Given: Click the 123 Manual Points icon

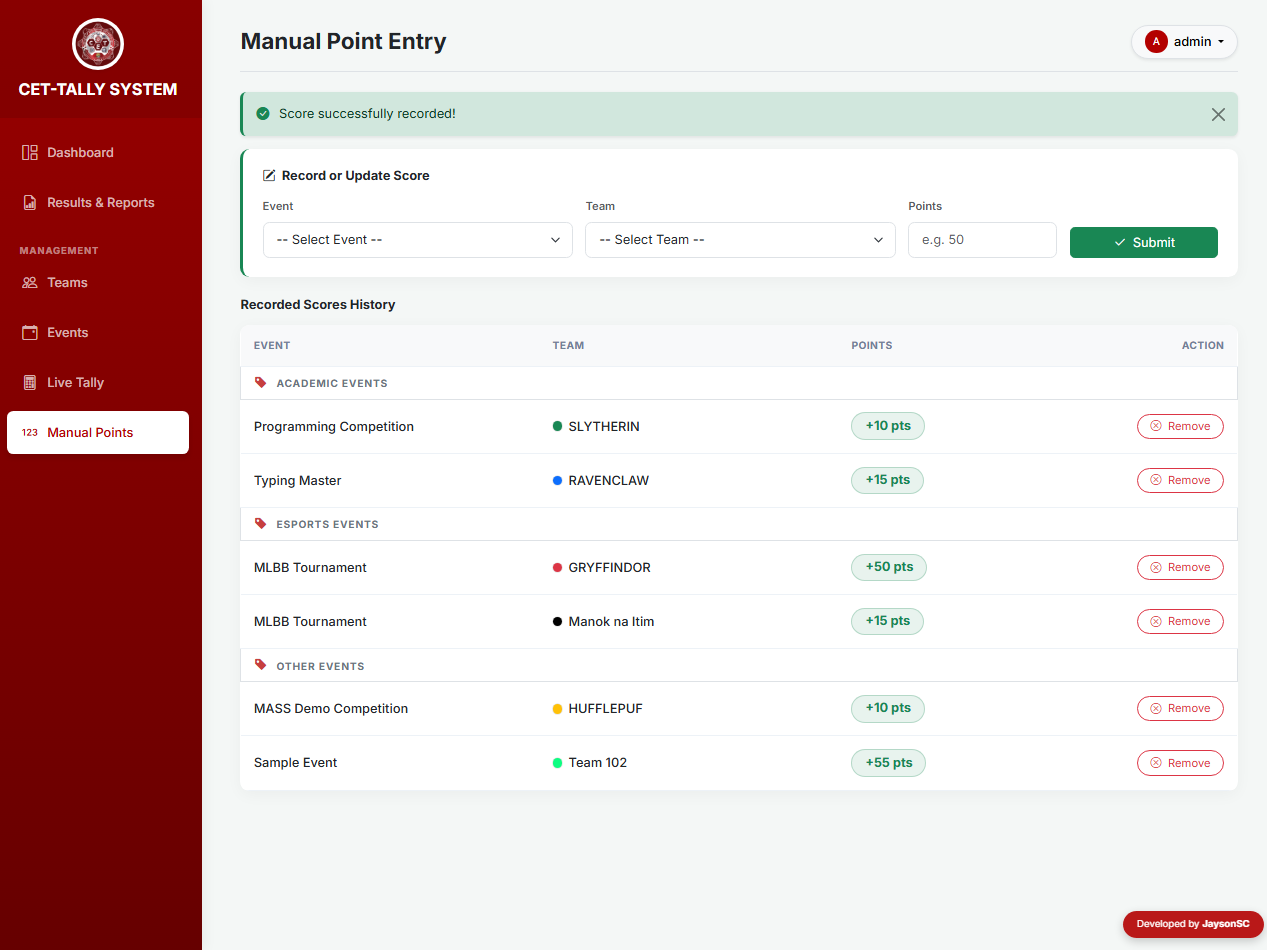Looking at the screenshot, I should 28,432.
